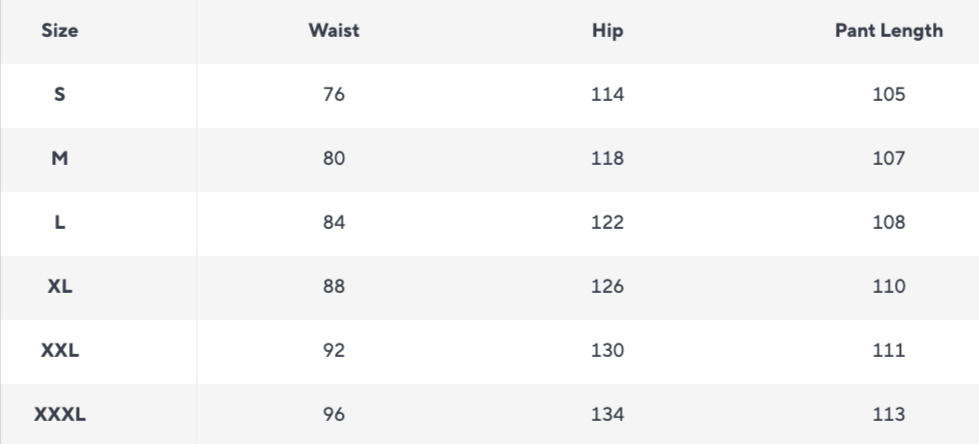Image resolution: width=979 pixels, height=444 pixels.
Task: Select the XXXL size row label
Action: tap(60, 415)
